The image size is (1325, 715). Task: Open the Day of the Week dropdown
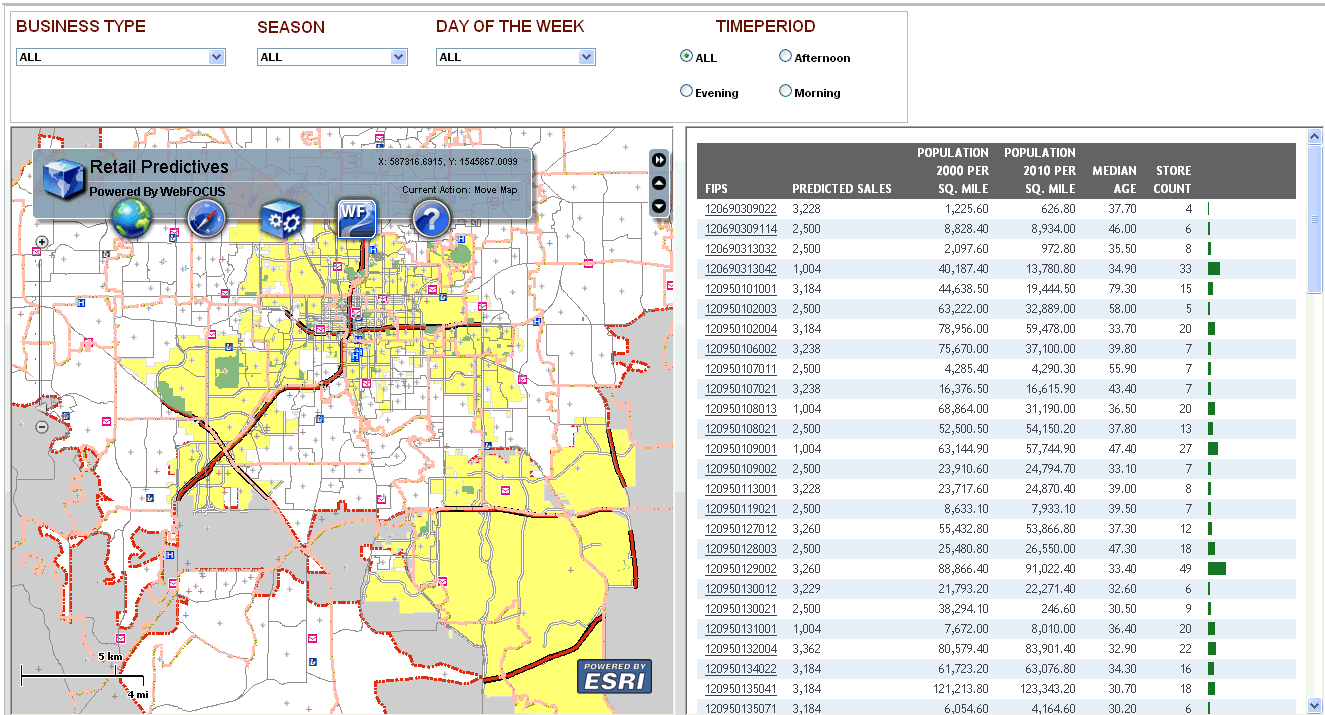tap(516, 57)
